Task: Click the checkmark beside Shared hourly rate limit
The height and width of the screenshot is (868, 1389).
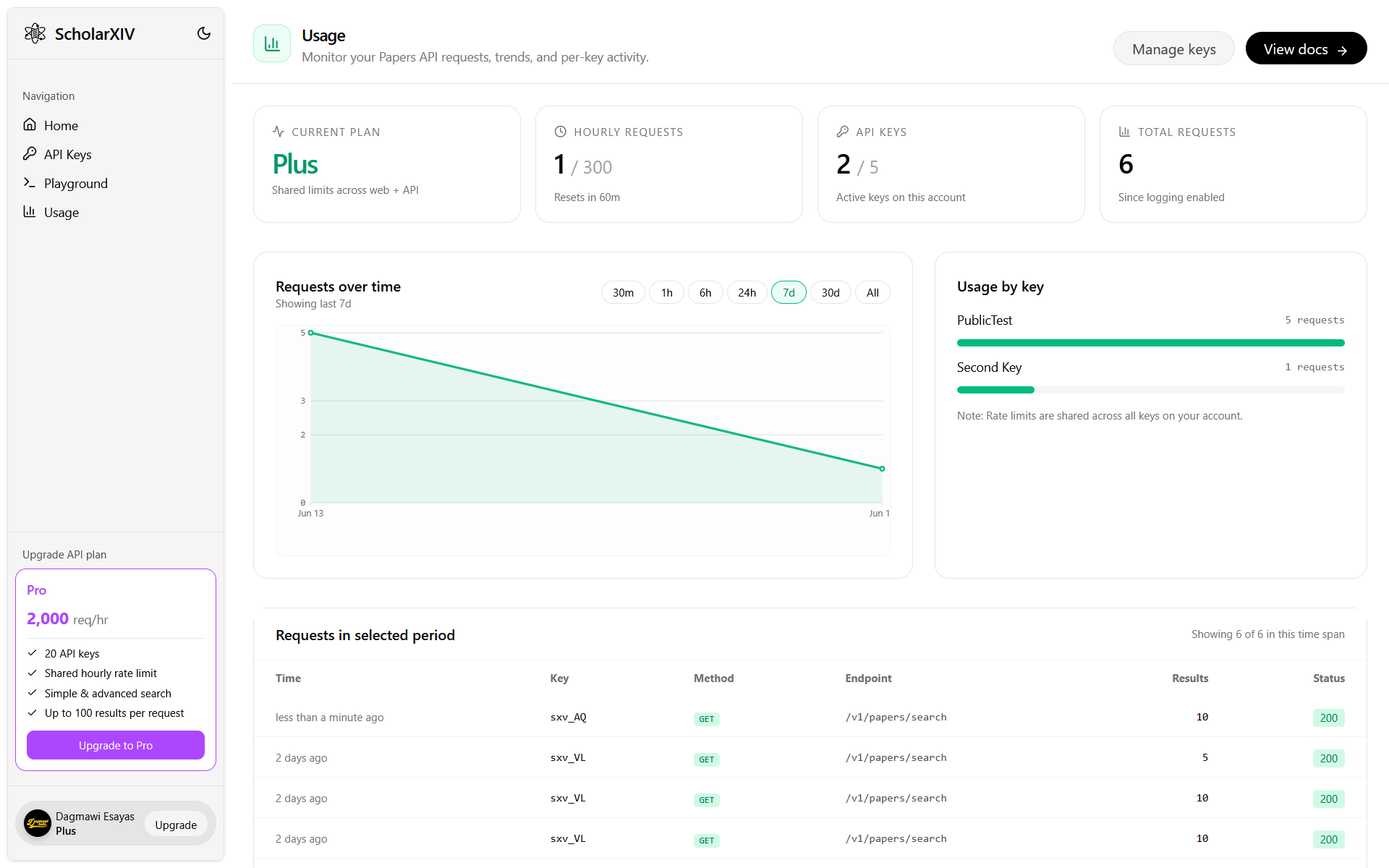Action: click(x=32, y=673)
